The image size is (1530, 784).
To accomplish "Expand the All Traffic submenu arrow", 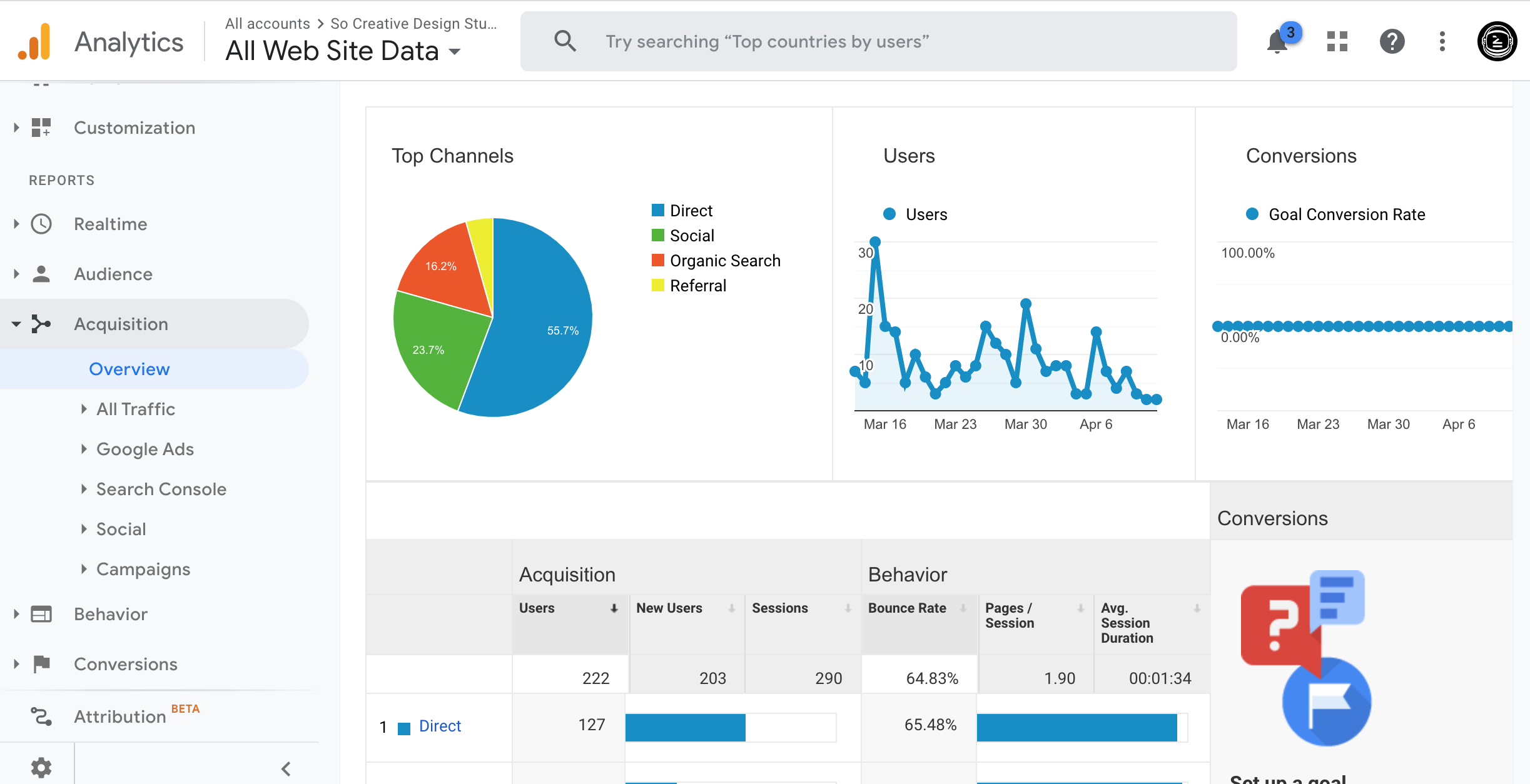I will pos(84,409).
